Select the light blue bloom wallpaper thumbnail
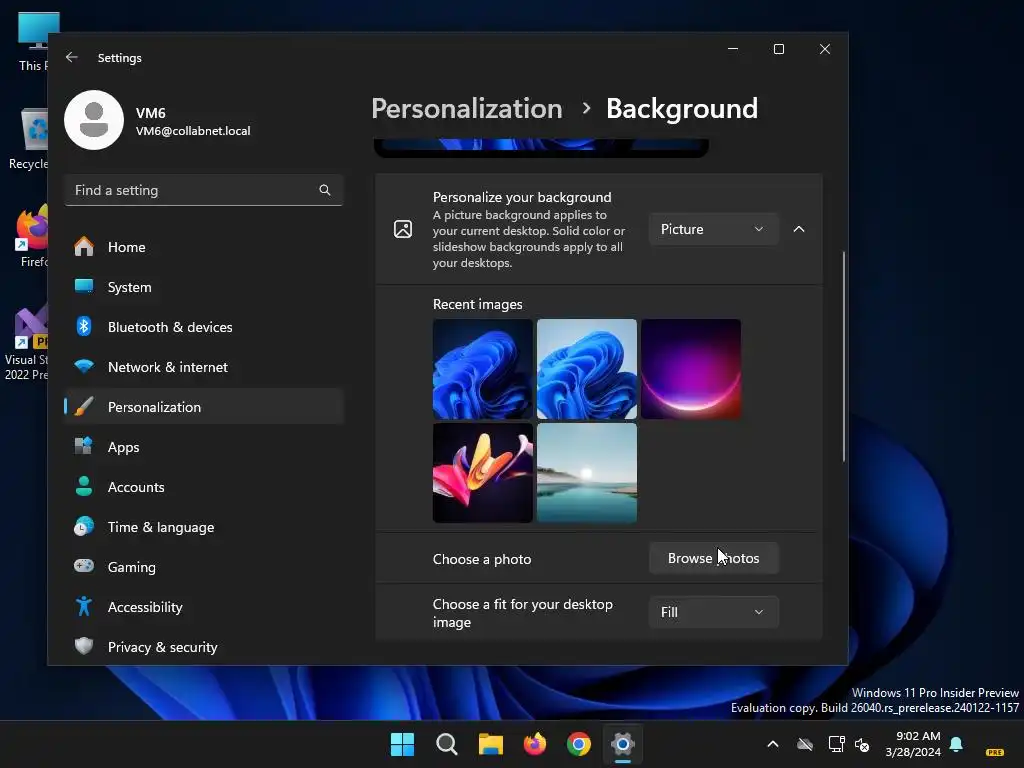 (586, 369)
